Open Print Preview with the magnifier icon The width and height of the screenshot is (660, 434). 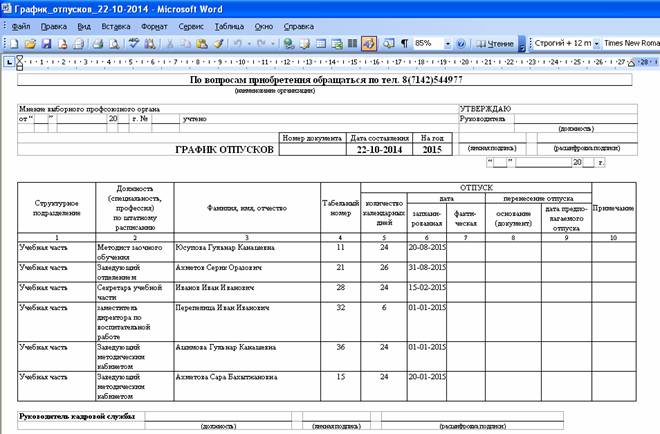[x=114, y=43]
